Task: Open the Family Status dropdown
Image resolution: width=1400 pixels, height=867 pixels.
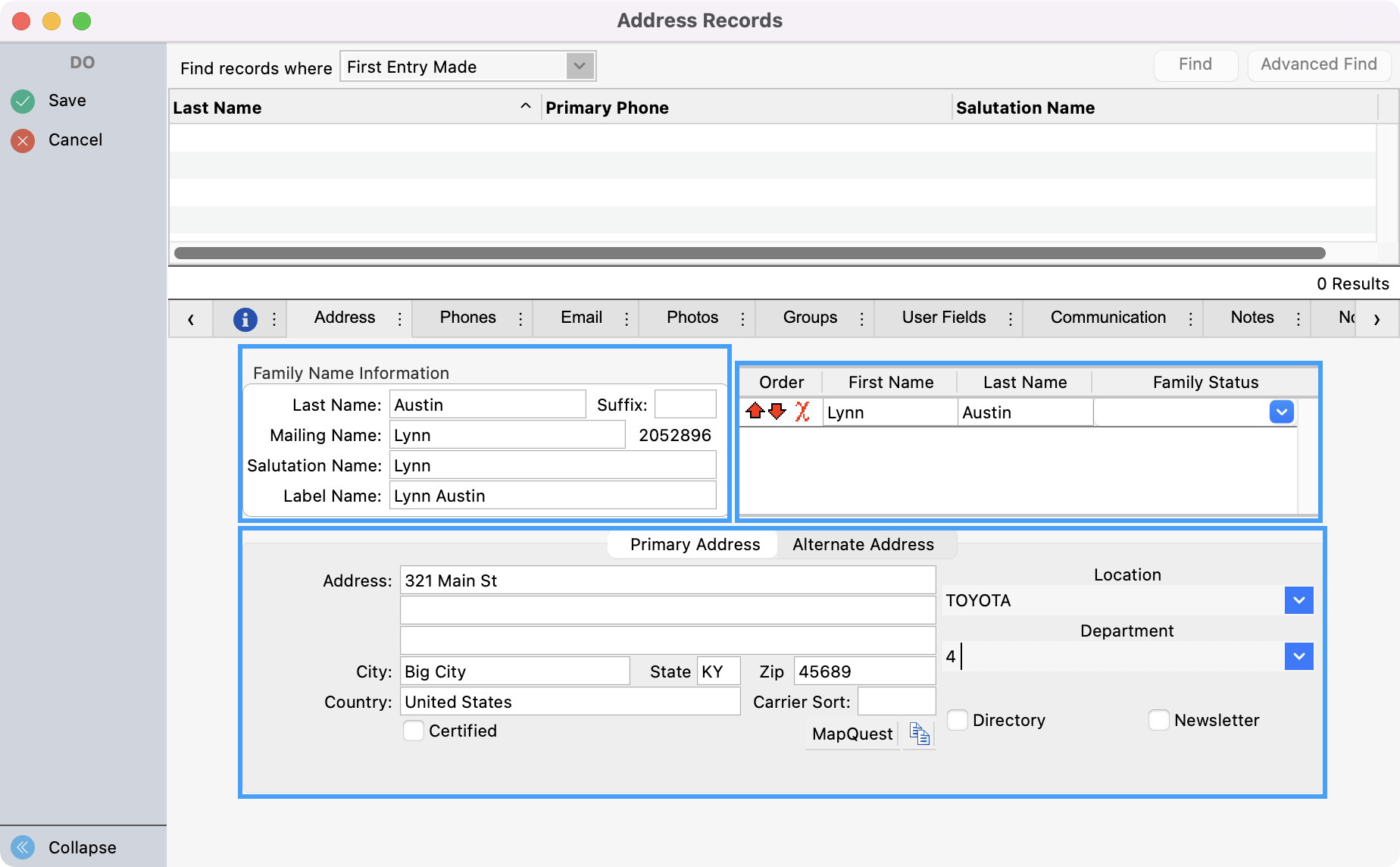Action: coord(1281,412)
